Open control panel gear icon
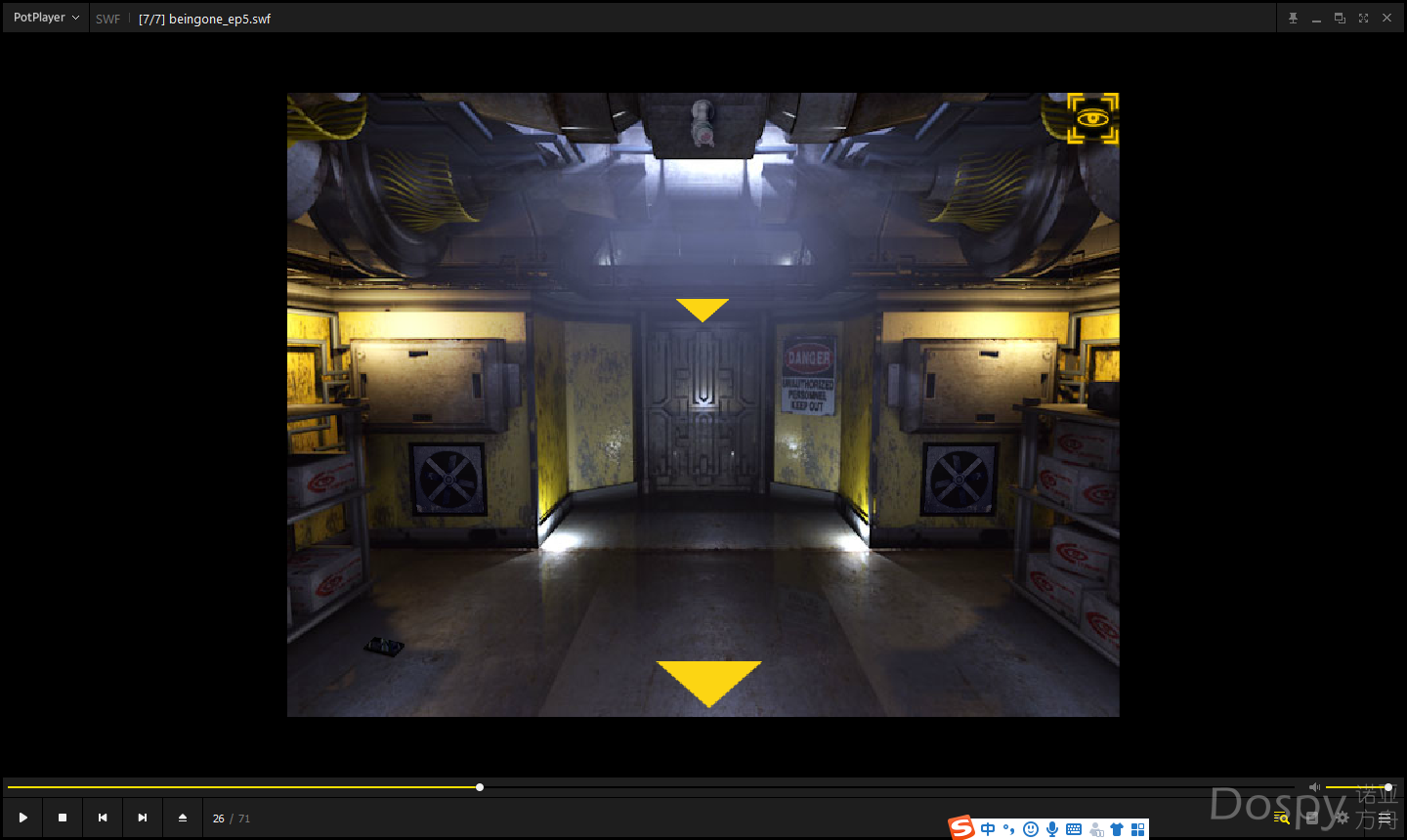The image size is (1407, 840). click(1342, 818)
